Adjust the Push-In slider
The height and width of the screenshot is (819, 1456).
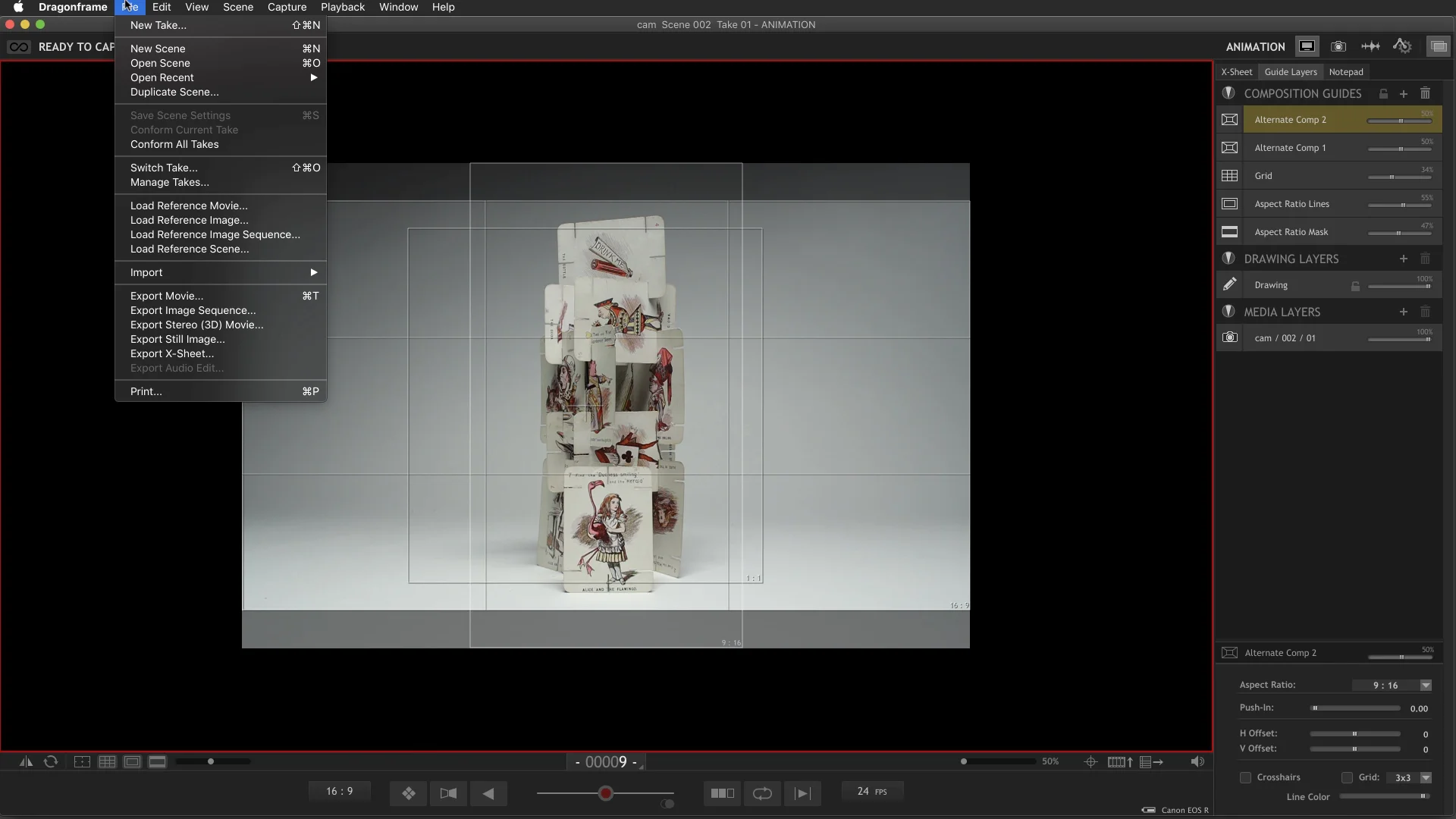click(x=1355, y=708)
